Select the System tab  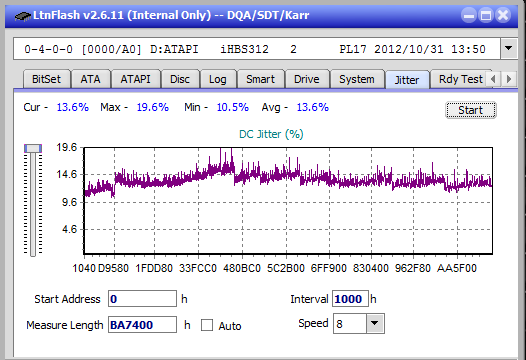point(357,79)
